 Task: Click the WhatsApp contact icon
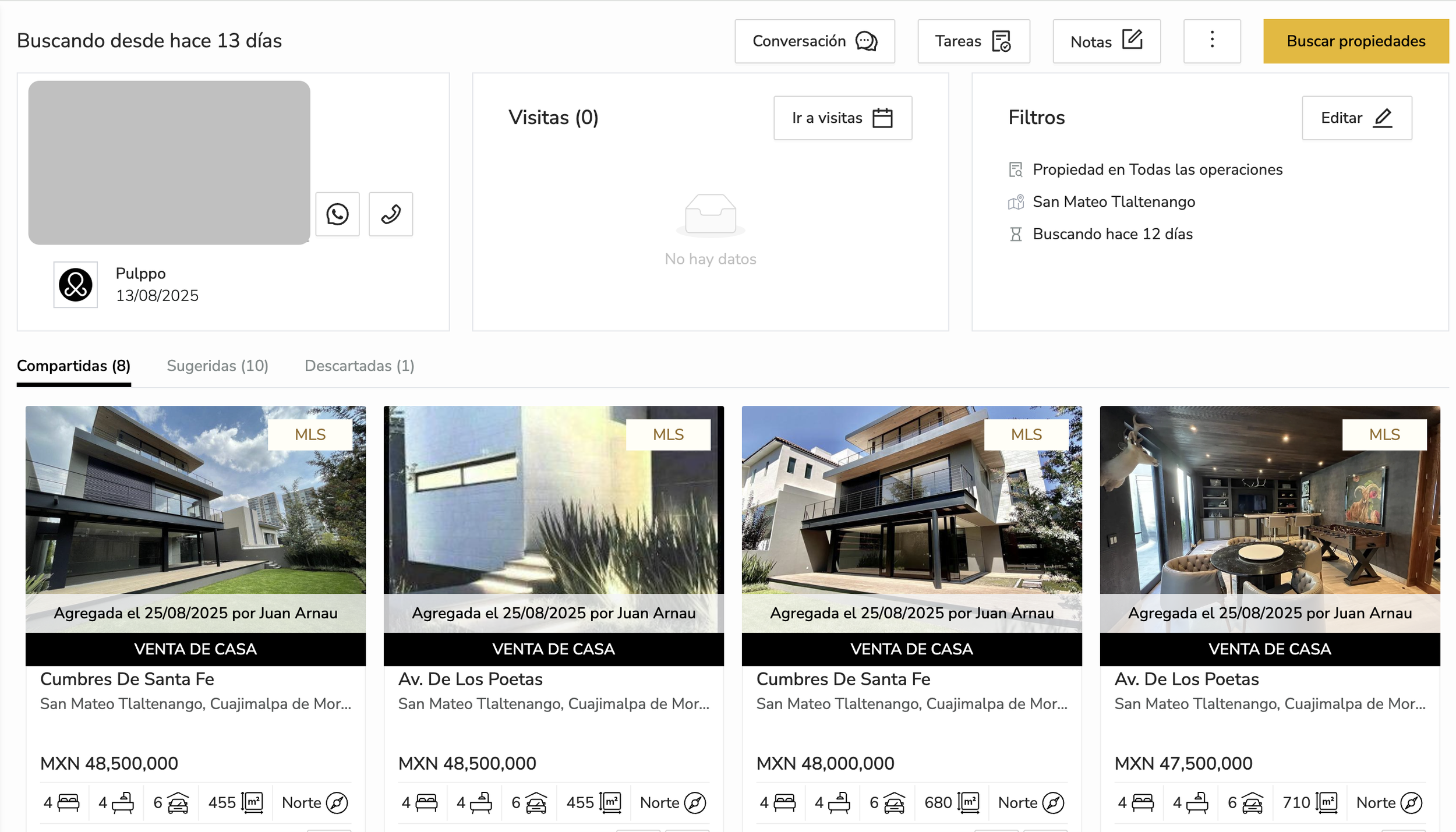337,214
